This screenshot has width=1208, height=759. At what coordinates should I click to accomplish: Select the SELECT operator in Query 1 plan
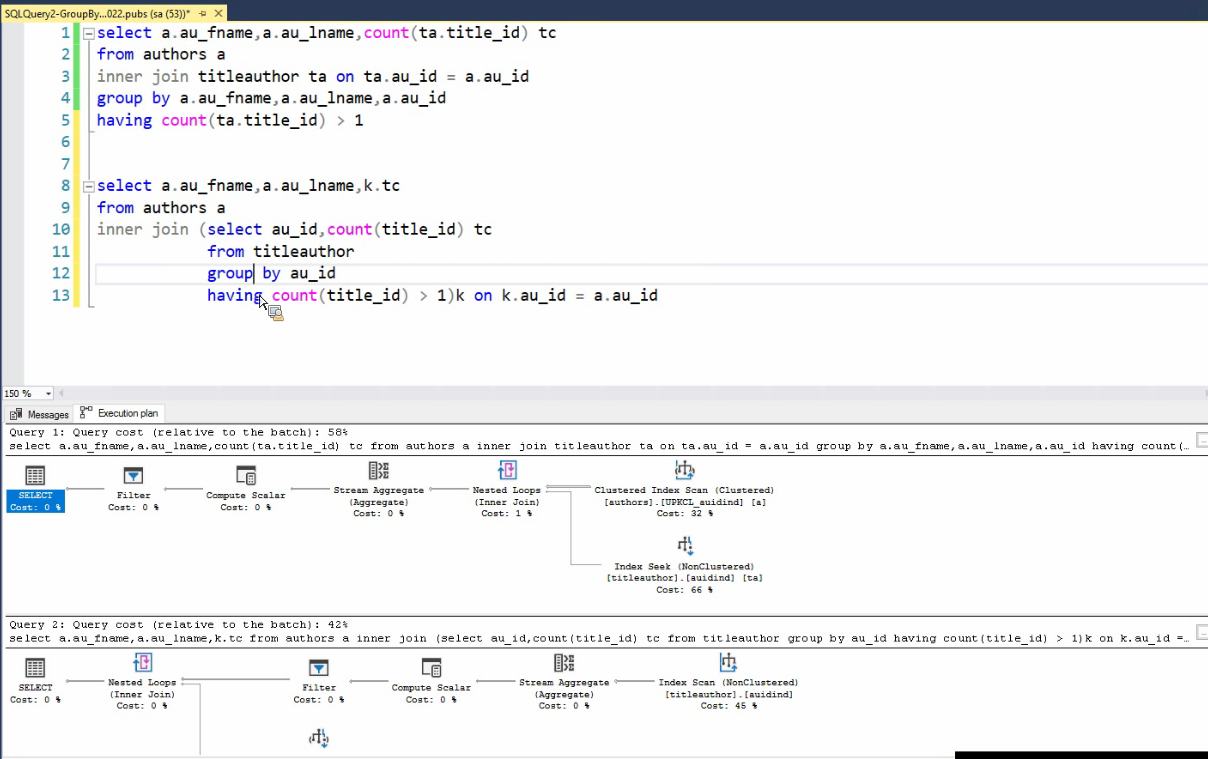coord(35,488)
